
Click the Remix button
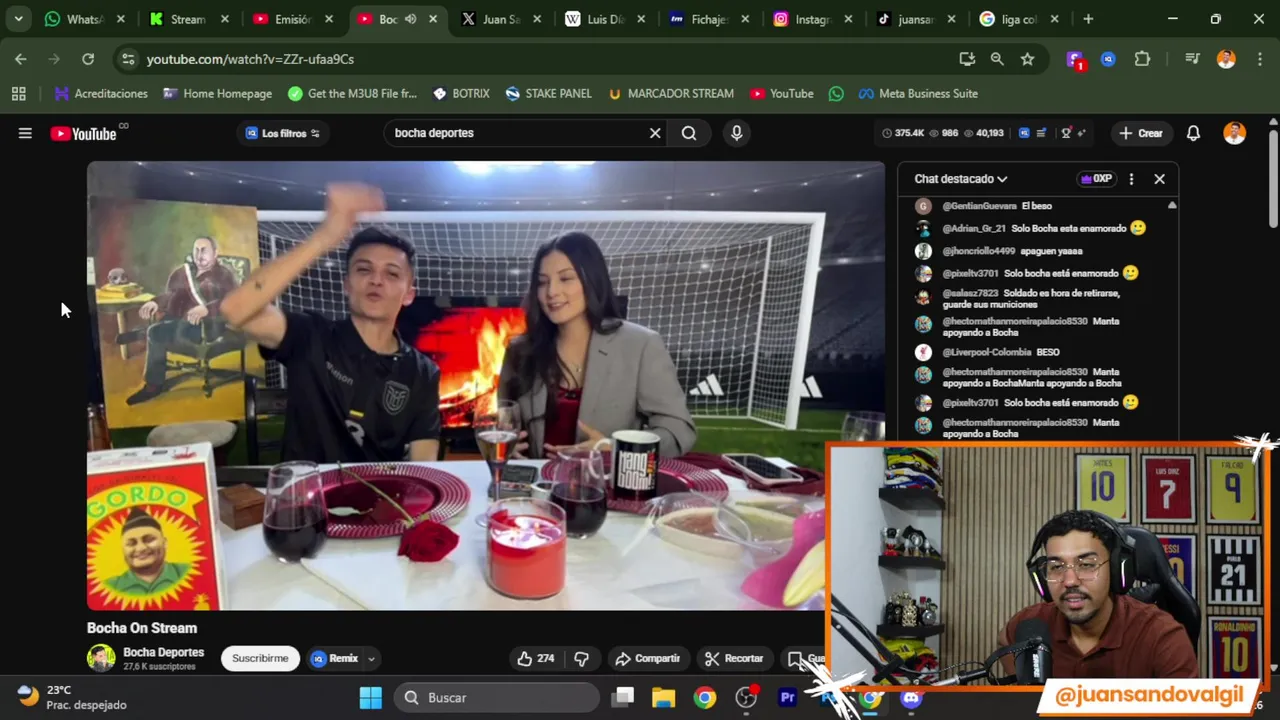(x=334, y=658)
